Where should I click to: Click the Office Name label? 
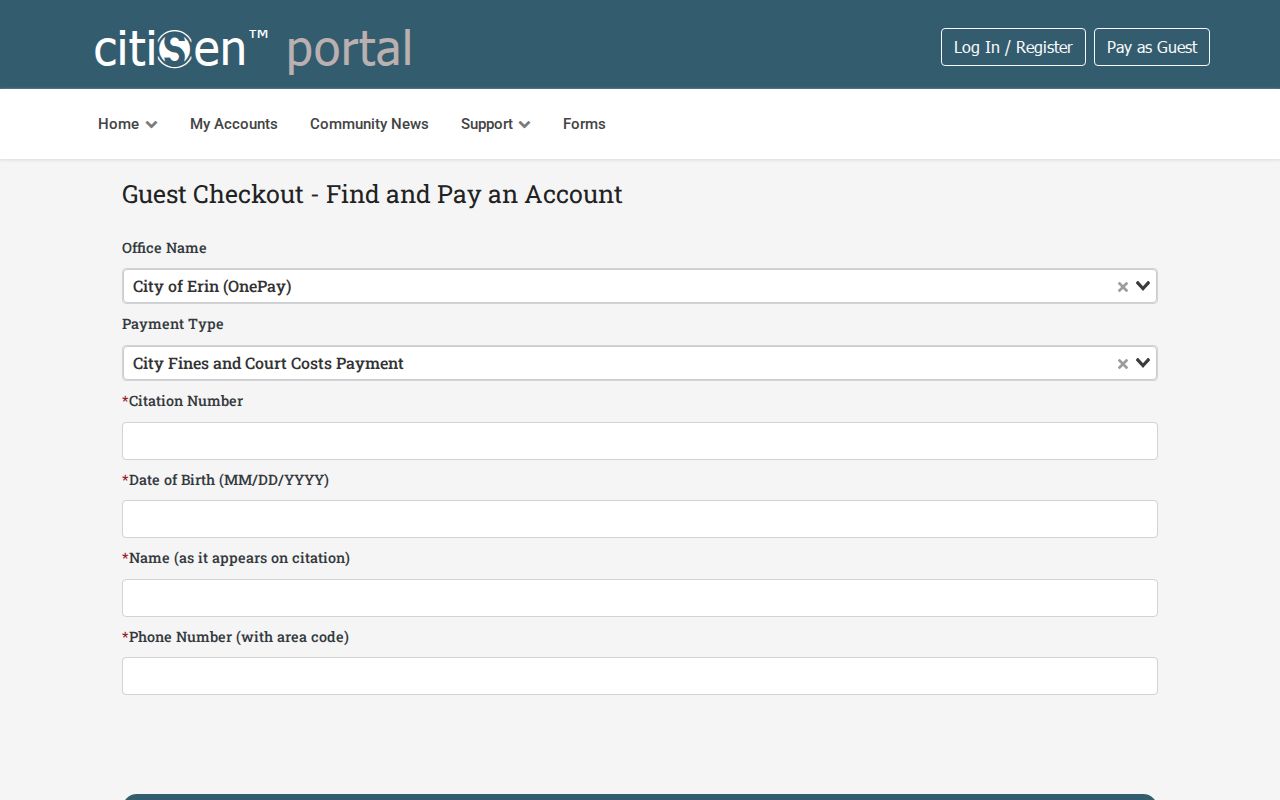[164, 248]
